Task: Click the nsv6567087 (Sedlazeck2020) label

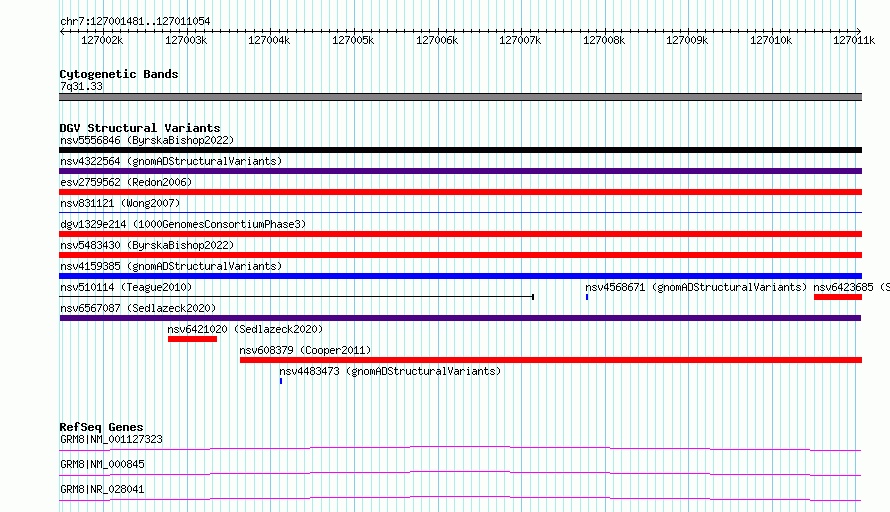Action: click(138, 308)
